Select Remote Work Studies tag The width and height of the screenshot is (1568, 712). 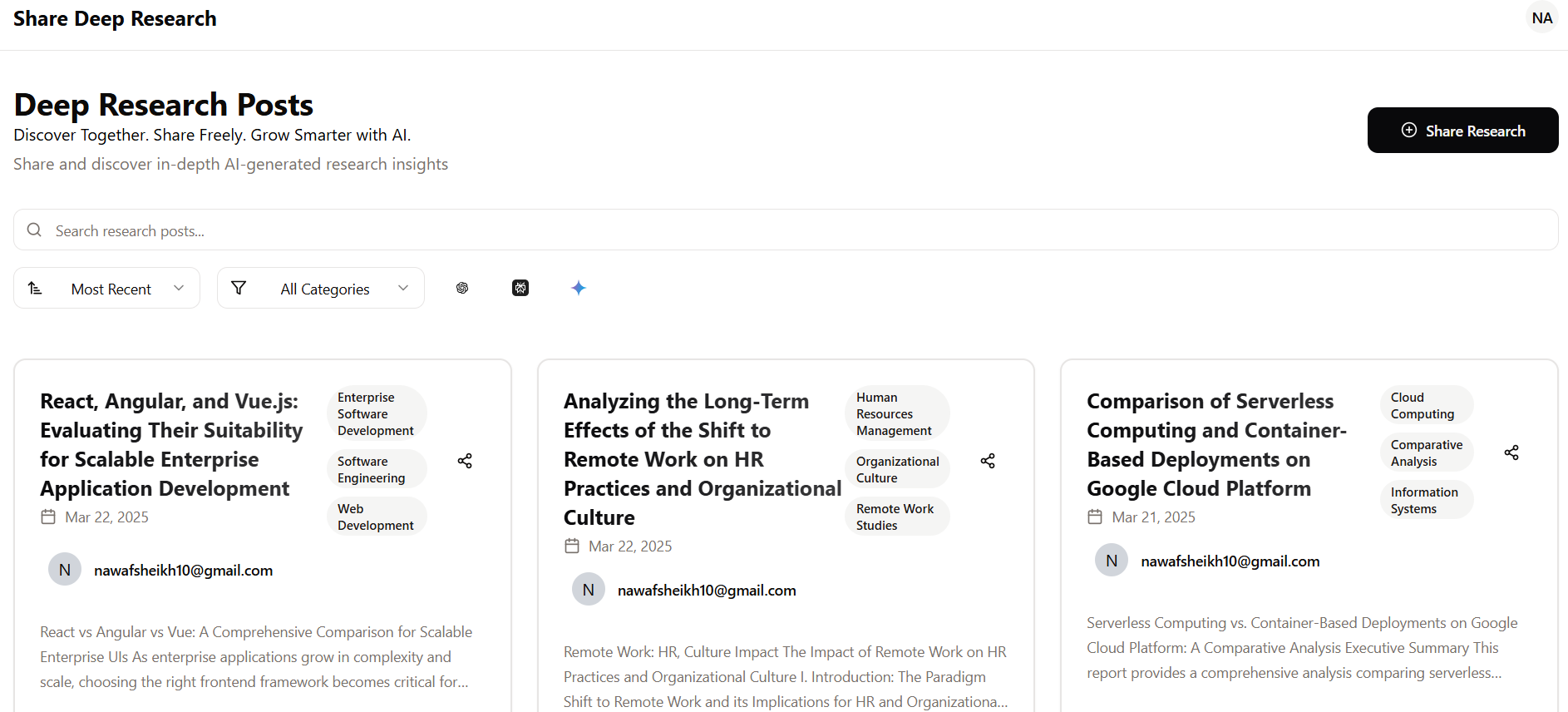point(897,517)
